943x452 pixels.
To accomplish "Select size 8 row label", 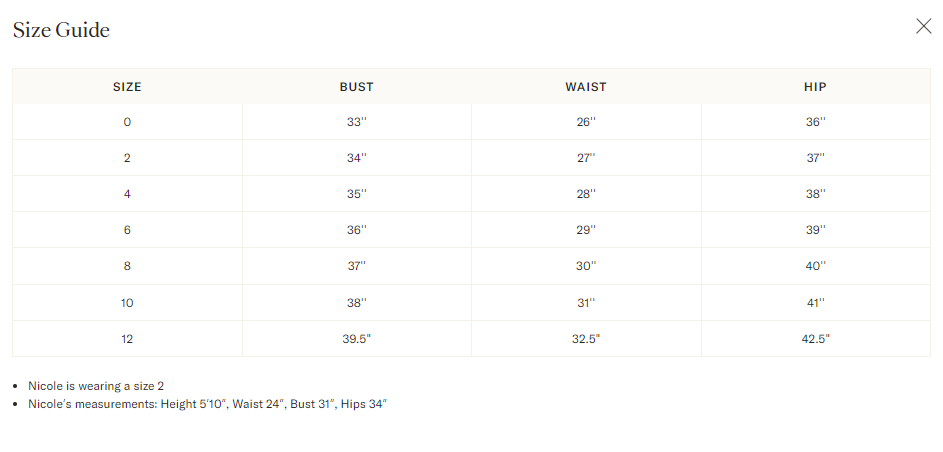I will click(x=127, y=266).
